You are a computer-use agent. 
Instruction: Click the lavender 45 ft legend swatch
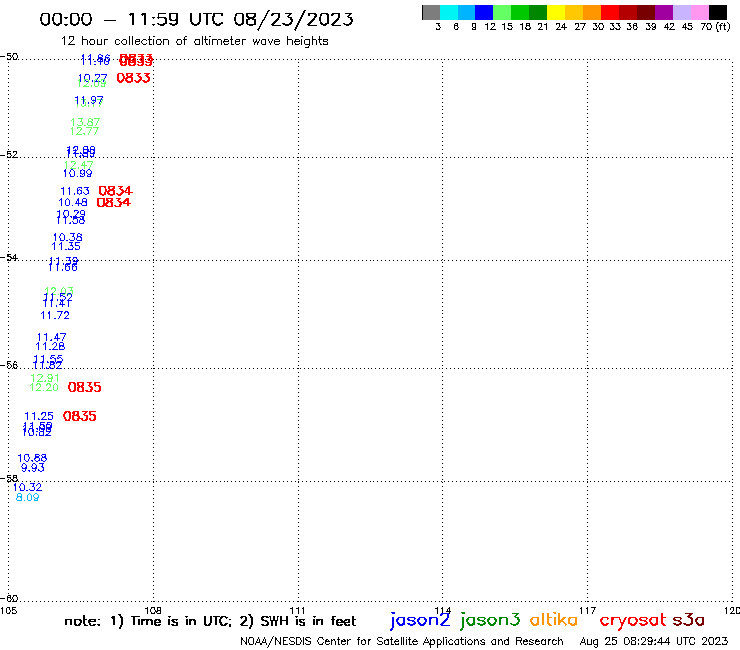point(681,12)
